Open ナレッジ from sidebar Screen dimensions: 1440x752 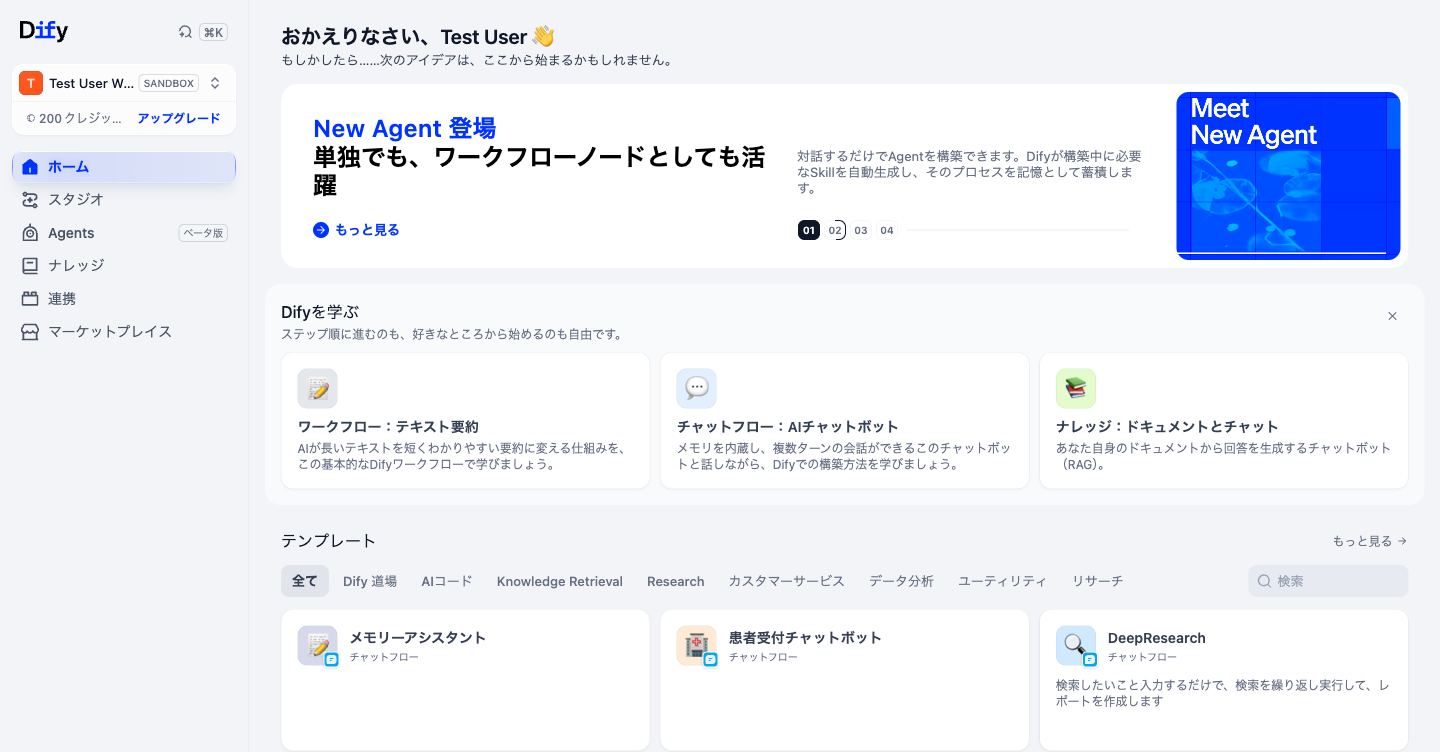click(x=124, y=266)
